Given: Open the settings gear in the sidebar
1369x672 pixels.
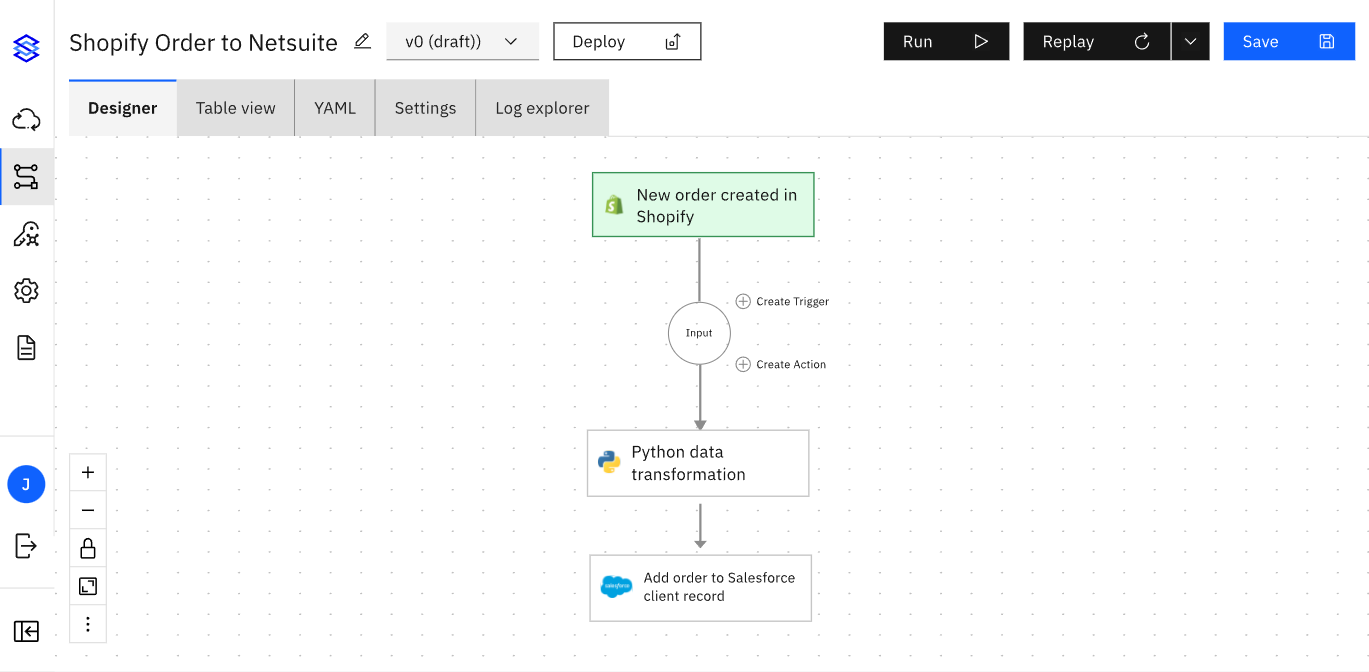Looking at the screenshot, I should point(26,291).
